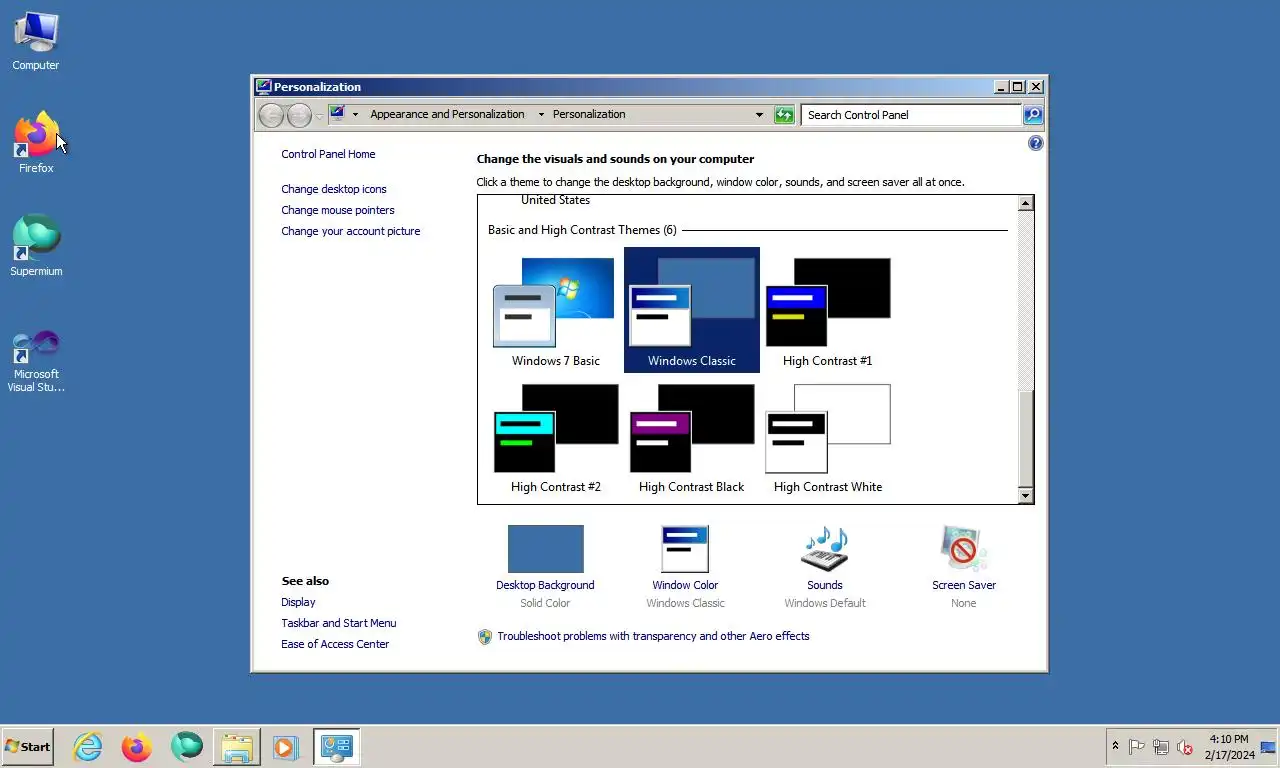1280x768 pixels.
Task: Select the Windows Classic theme
Action: tap(692, 310)
